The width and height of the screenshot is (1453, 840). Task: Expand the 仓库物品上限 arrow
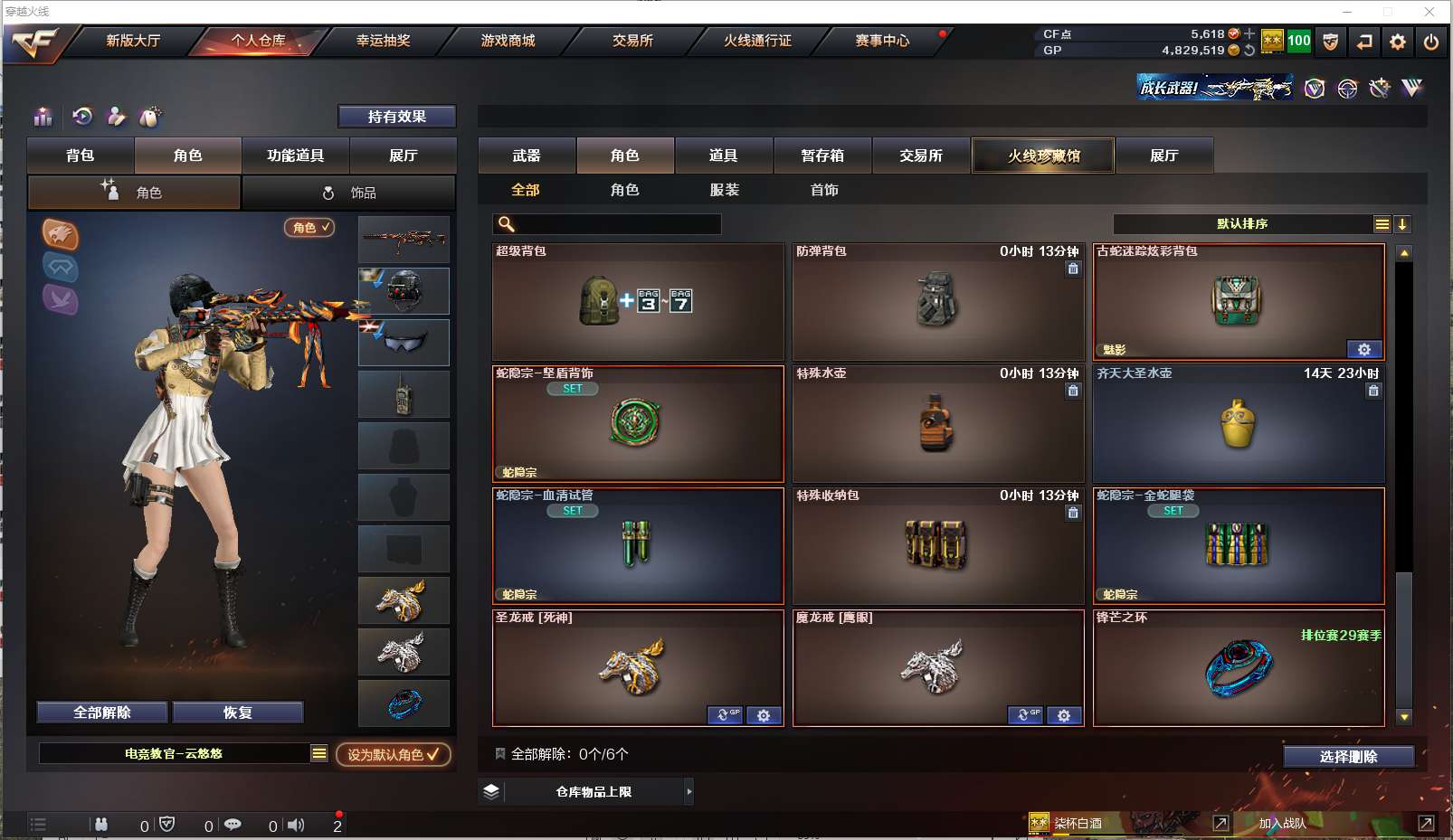pyautogui.click(x=689, y=792)
